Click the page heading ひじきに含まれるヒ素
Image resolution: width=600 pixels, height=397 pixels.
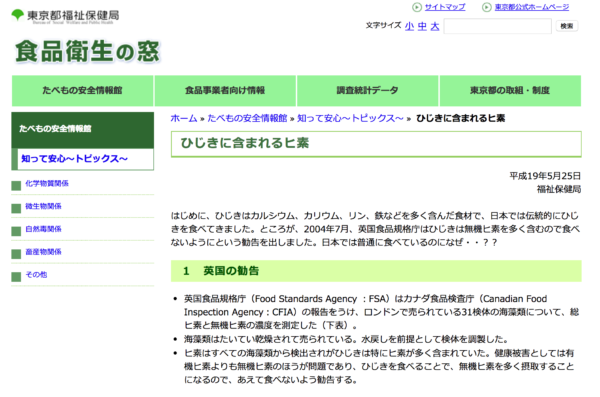(x=245, y=143)
